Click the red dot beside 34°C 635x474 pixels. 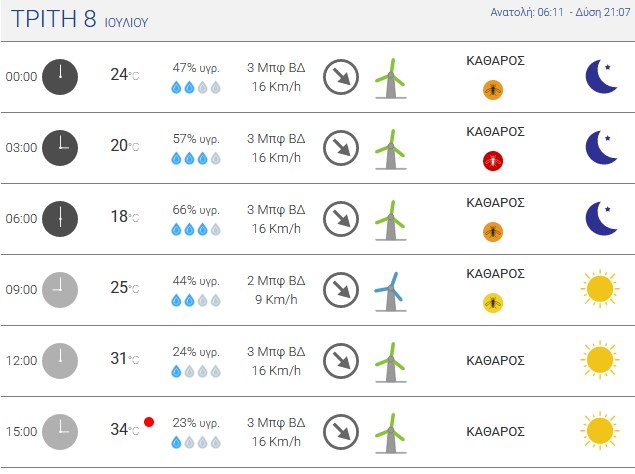pos(149,422)
